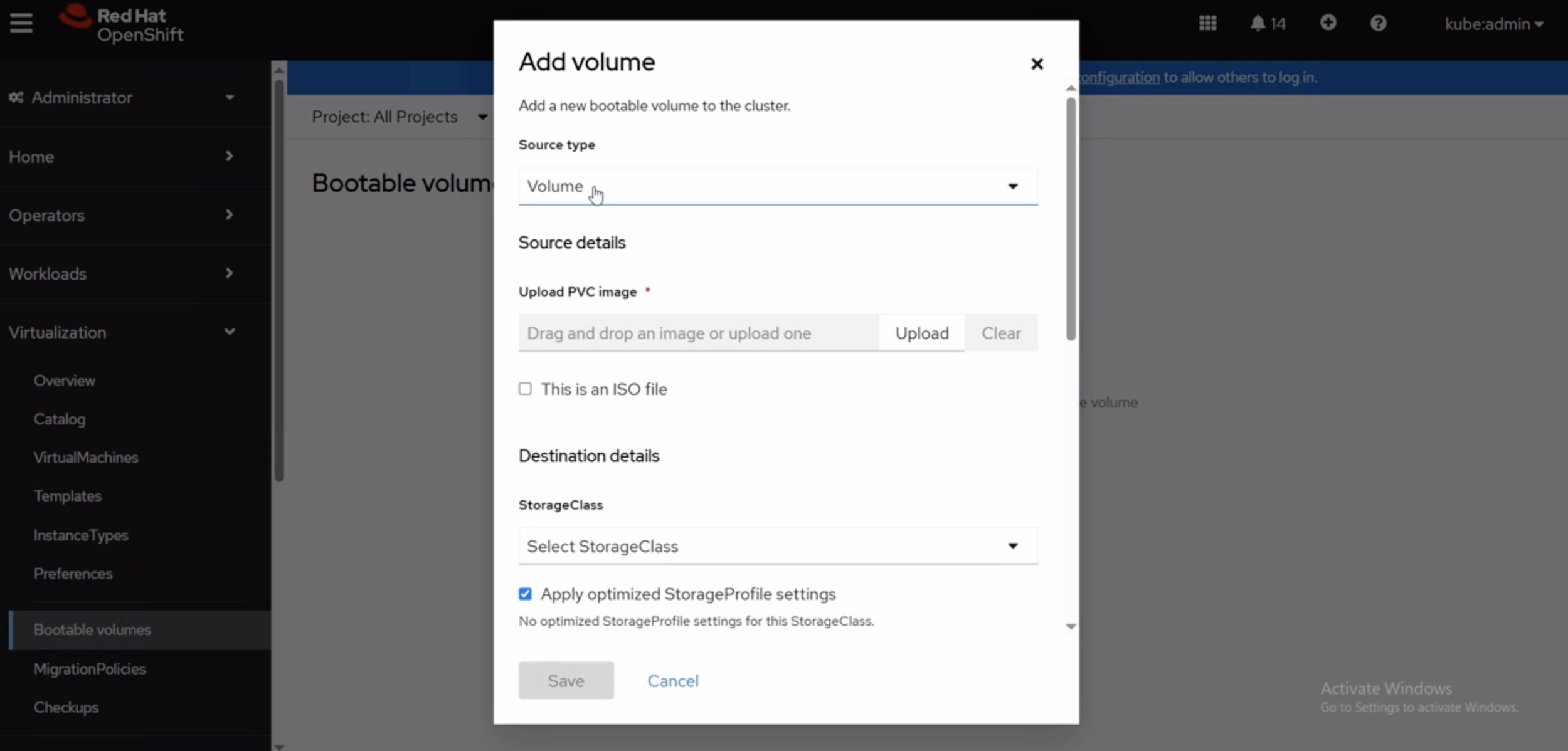This screenshot has width=1568, height=751.
Task: Open the Select StorageClass dropdown
Action: (778, 546)
